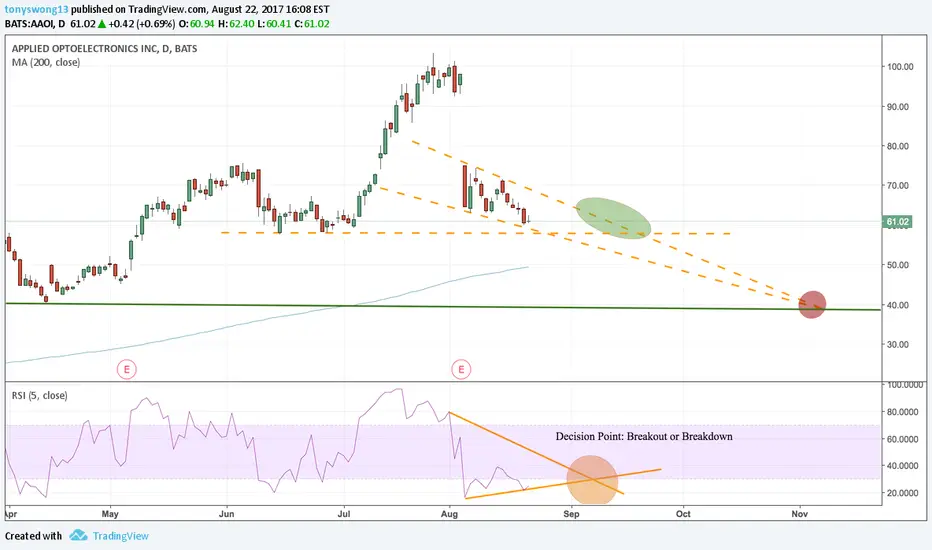The width and height of the screenshot is (932, 550).
Task: Click the Jun label on time axis
Action: click(226, 514)
